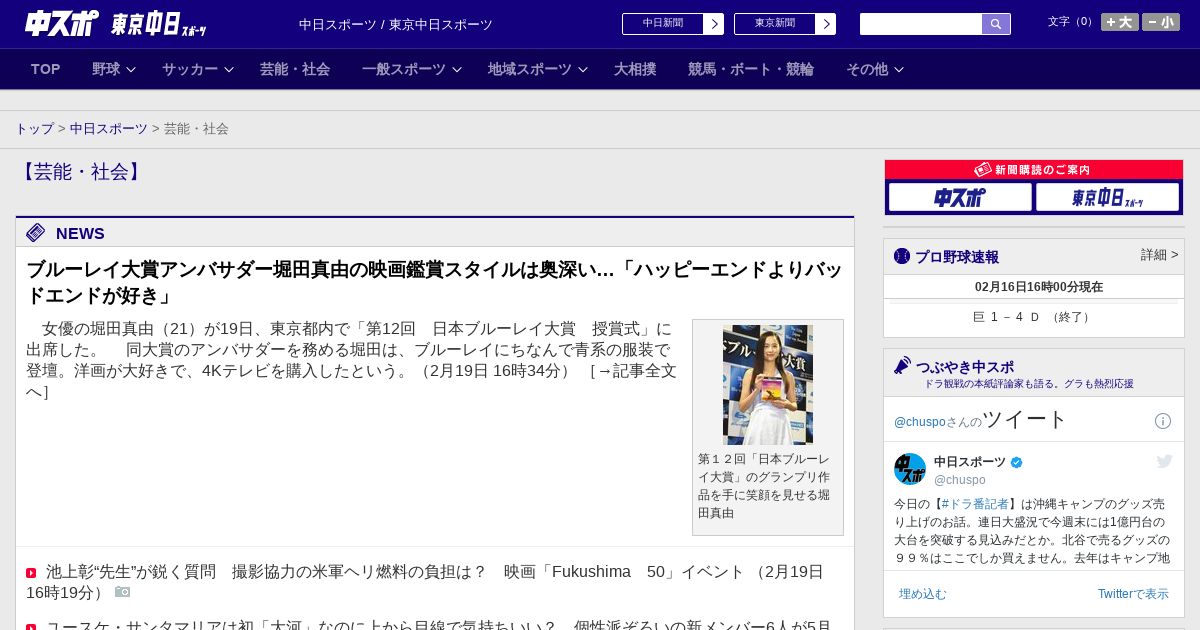Expand the 野球 dropdown chevron
Screen dimensions: 1200x630
(x=132, y=69)
